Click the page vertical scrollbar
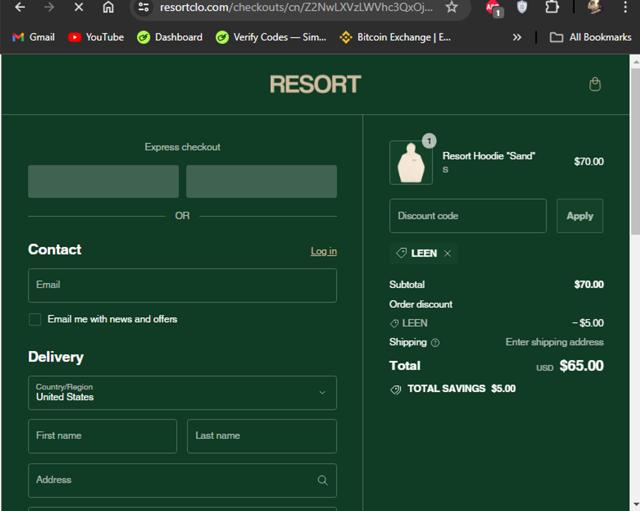Image resolution: width=640 pixels, height=511 pixels. tap(635, 151)
